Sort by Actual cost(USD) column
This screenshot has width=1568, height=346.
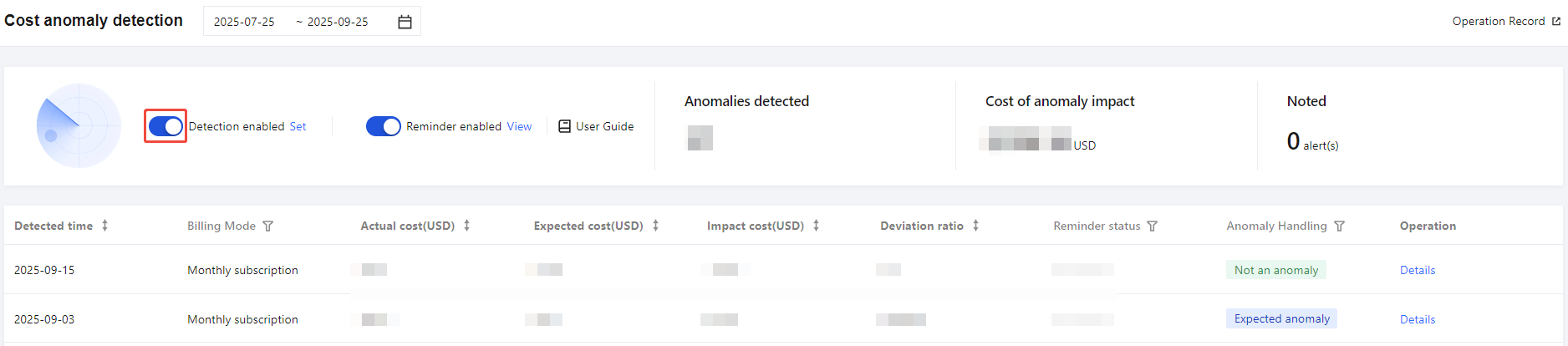(466, 226)
